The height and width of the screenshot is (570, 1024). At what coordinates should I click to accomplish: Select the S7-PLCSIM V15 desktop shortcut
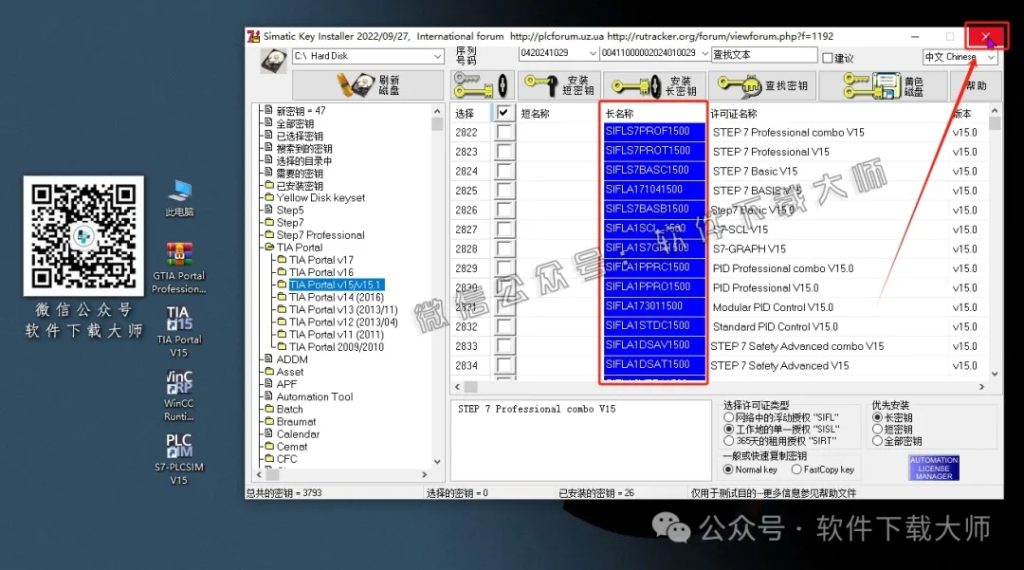(179, 460)
